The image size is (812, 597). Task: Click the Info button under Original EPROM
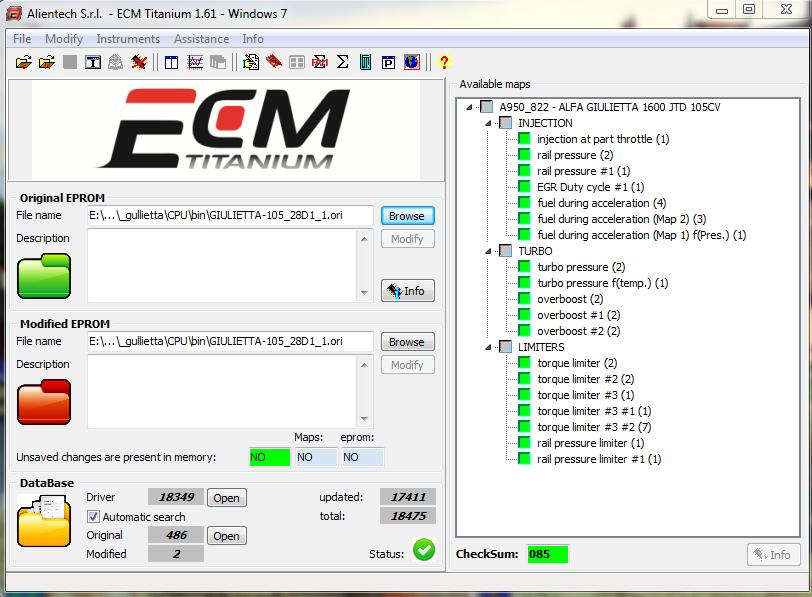tap(408, 290)
